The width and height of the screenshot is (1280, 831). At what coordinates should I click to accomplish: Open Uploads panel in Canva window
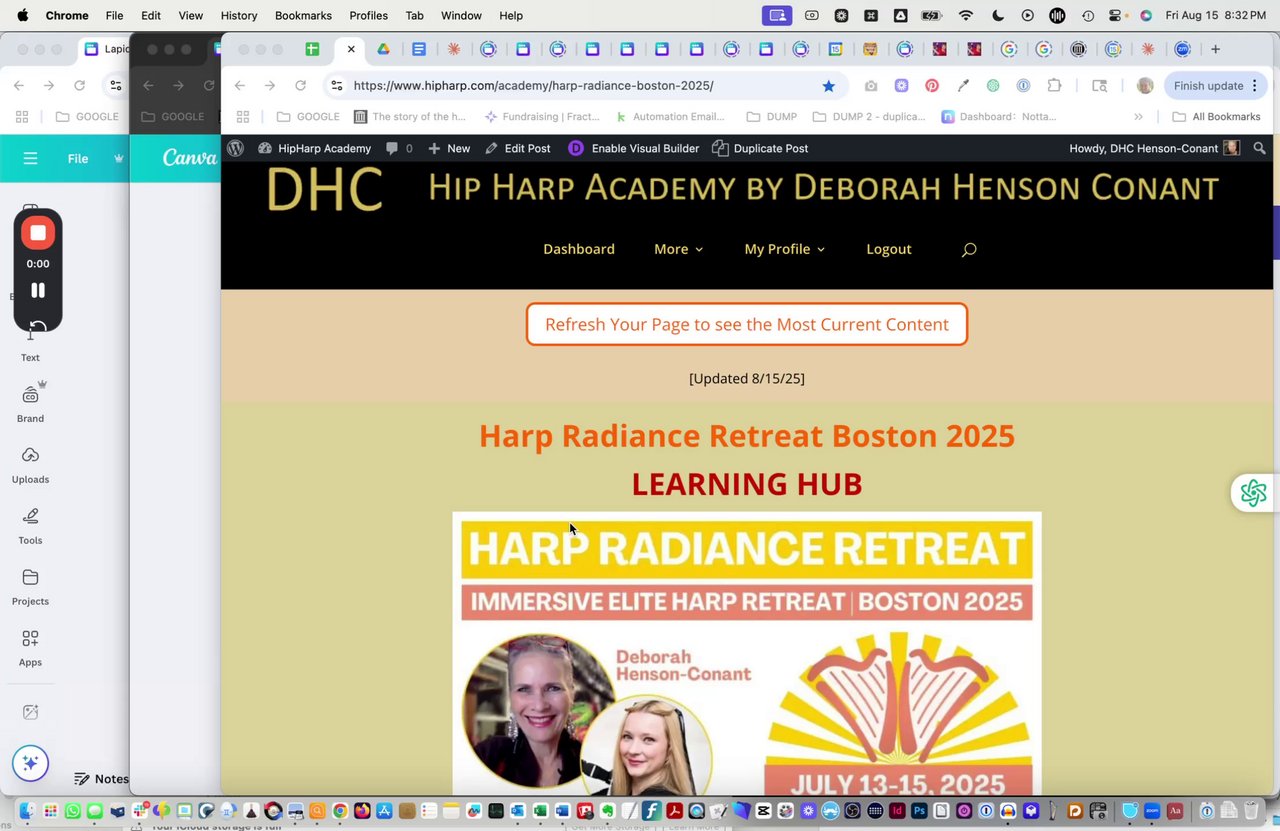click(x=30, y=465)
